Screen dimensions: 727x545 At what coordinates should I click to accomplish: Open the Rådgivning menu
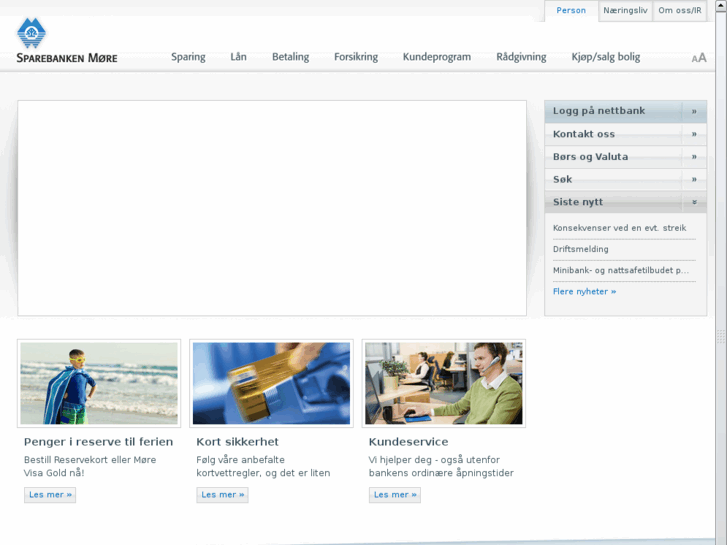tap(521, 57)
